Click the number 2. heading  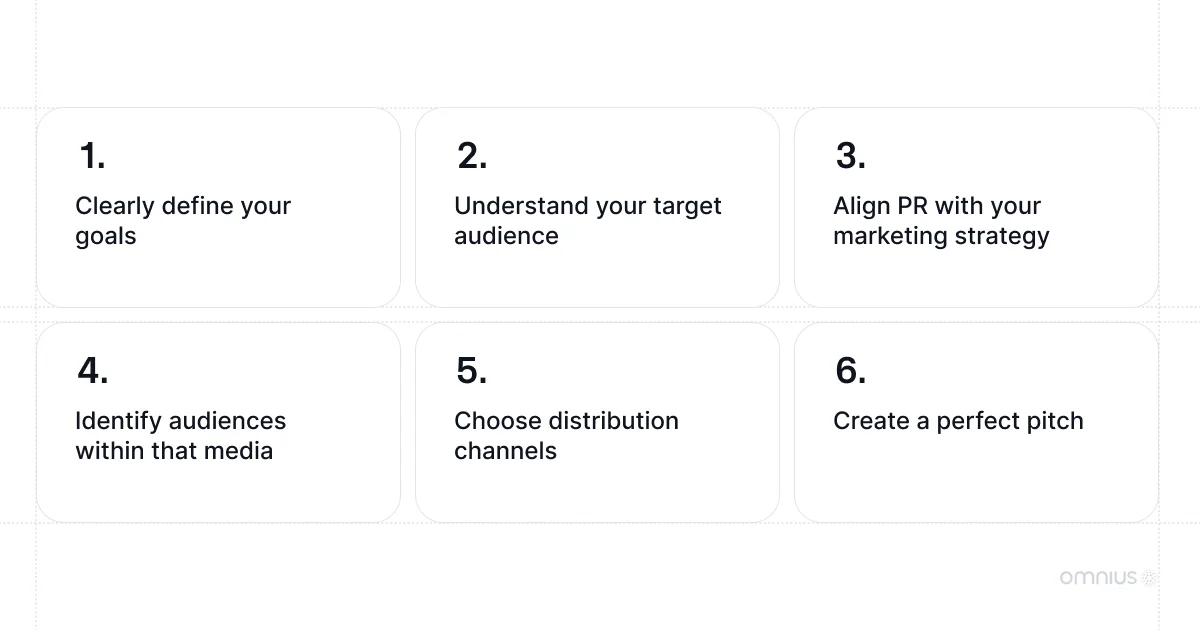tap(471, 156)
